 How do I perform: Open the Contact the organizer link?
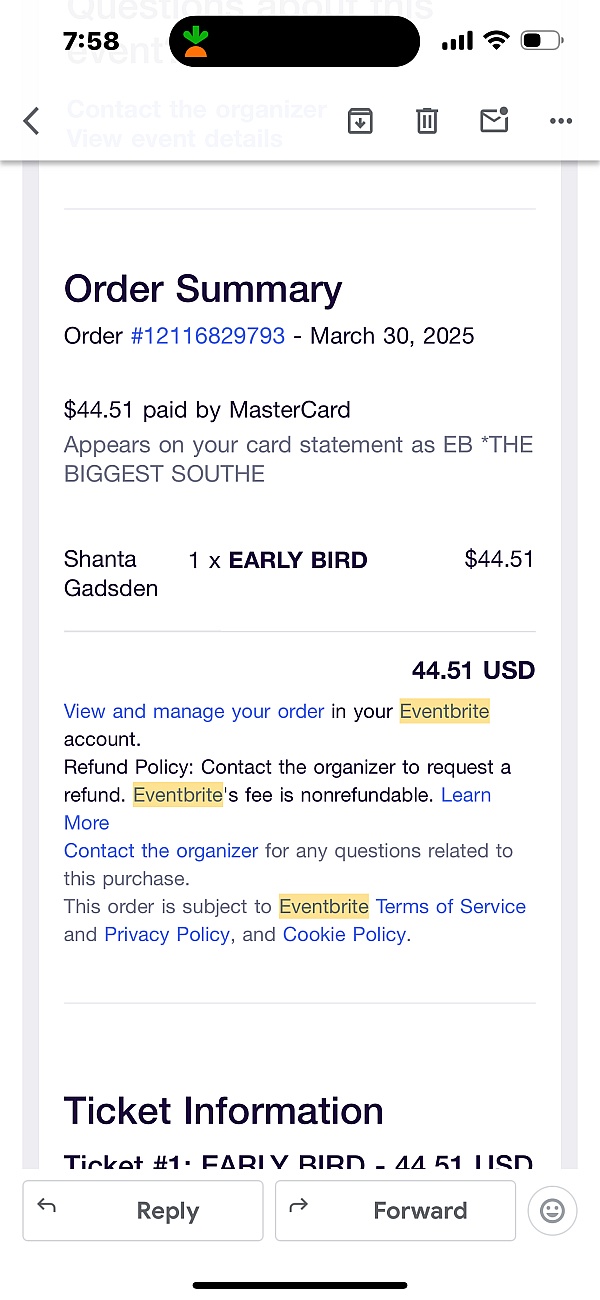coord(161,851)
